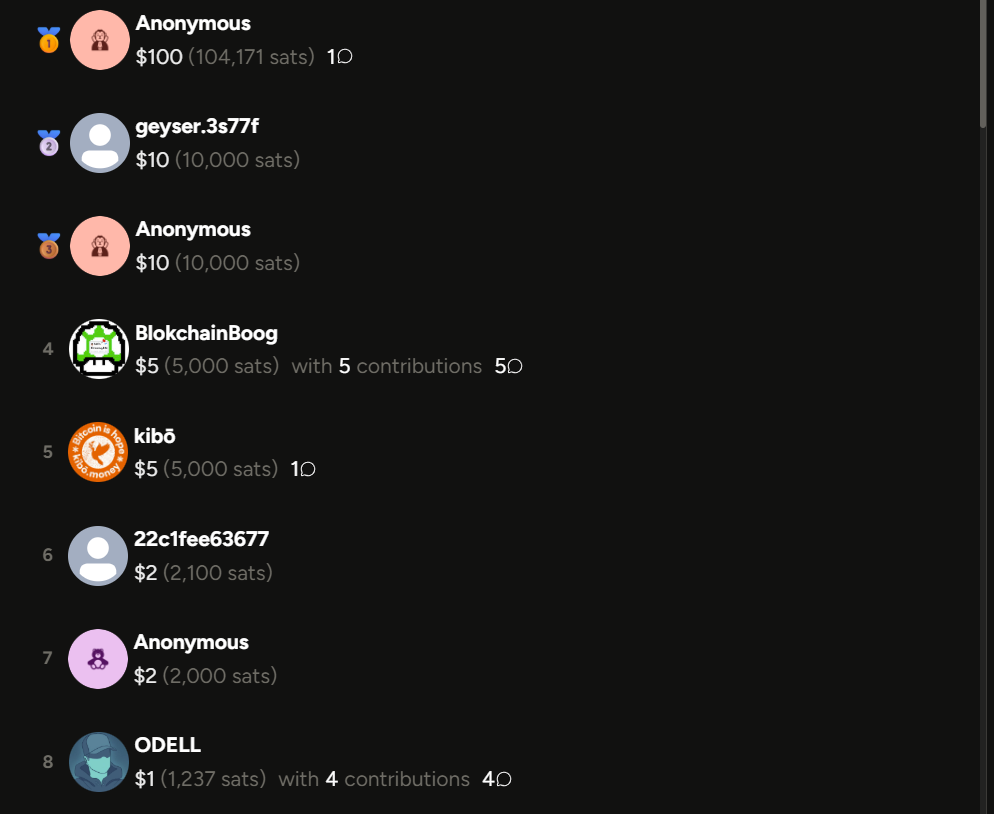This screenshot has height=814, width=994.
Task: Open the geyser.3s77f profile name link
Action: tap(197, 126)
